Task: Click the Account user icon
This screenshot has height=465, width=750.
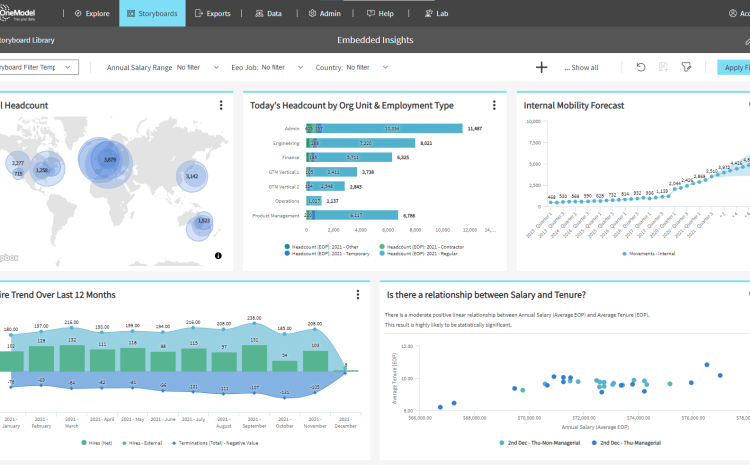Action: [733, 13]
